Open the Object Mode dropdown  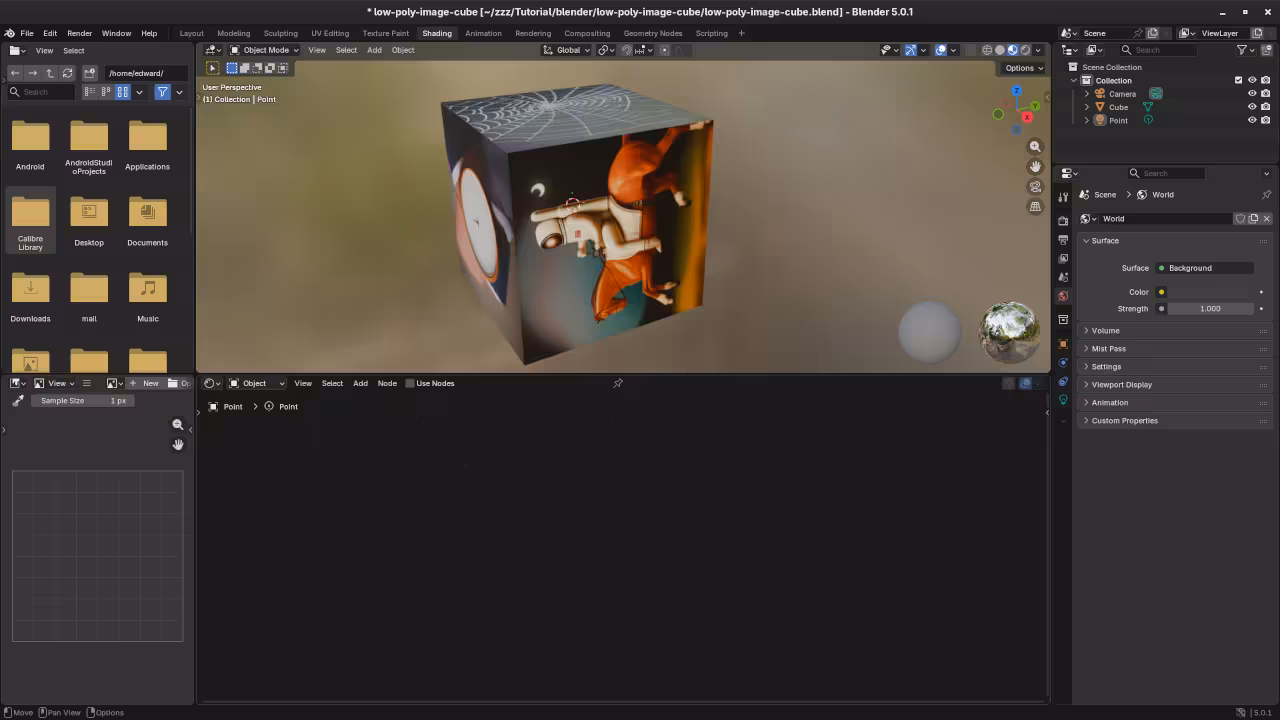click(263, 50)
